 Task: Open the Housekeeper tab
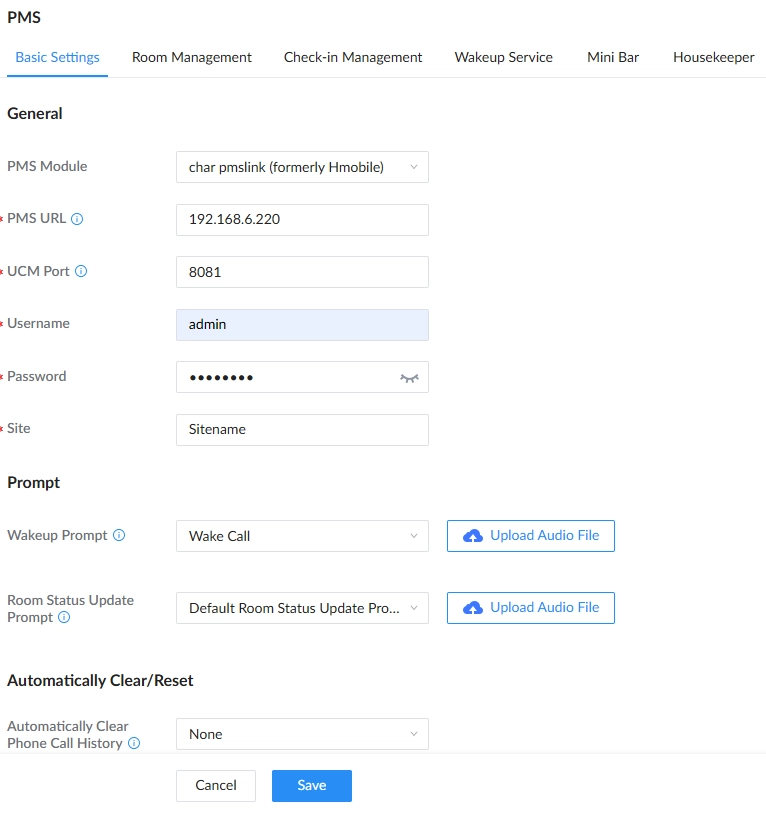pyautogui.click(x=714, y=57)
